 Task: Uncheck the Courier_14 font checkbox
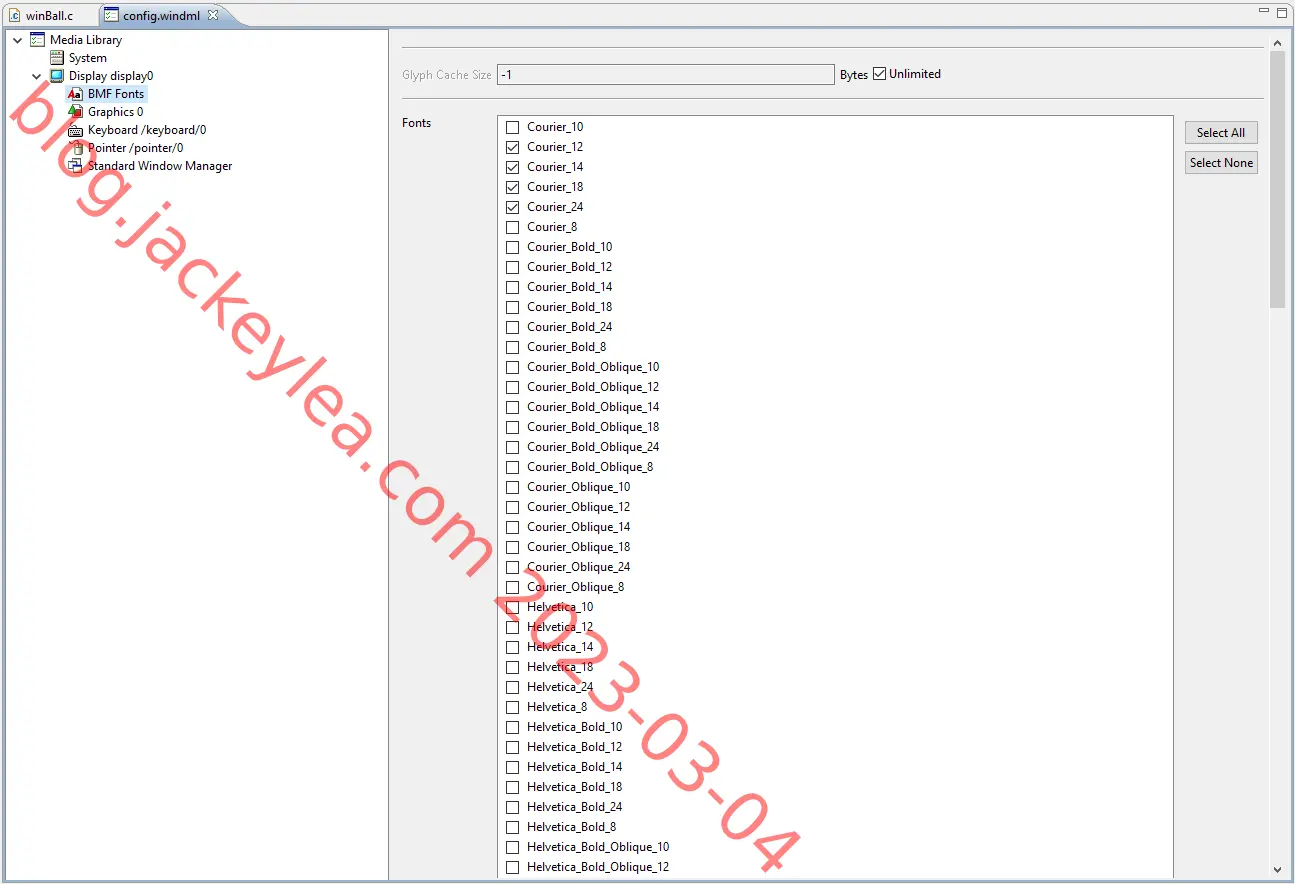(x=513, y=167)
